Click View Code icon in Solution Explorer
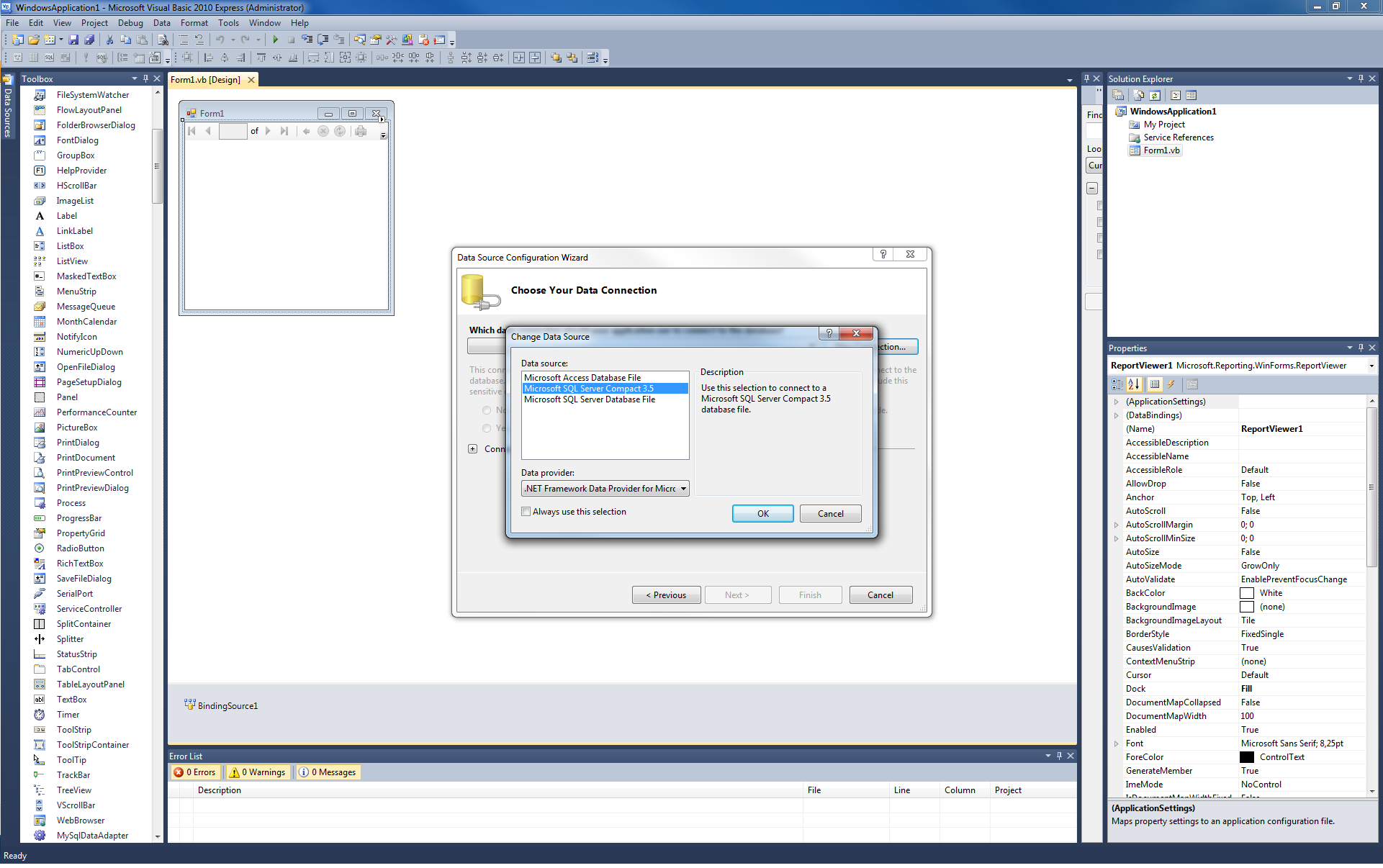 click(1176, 95)
